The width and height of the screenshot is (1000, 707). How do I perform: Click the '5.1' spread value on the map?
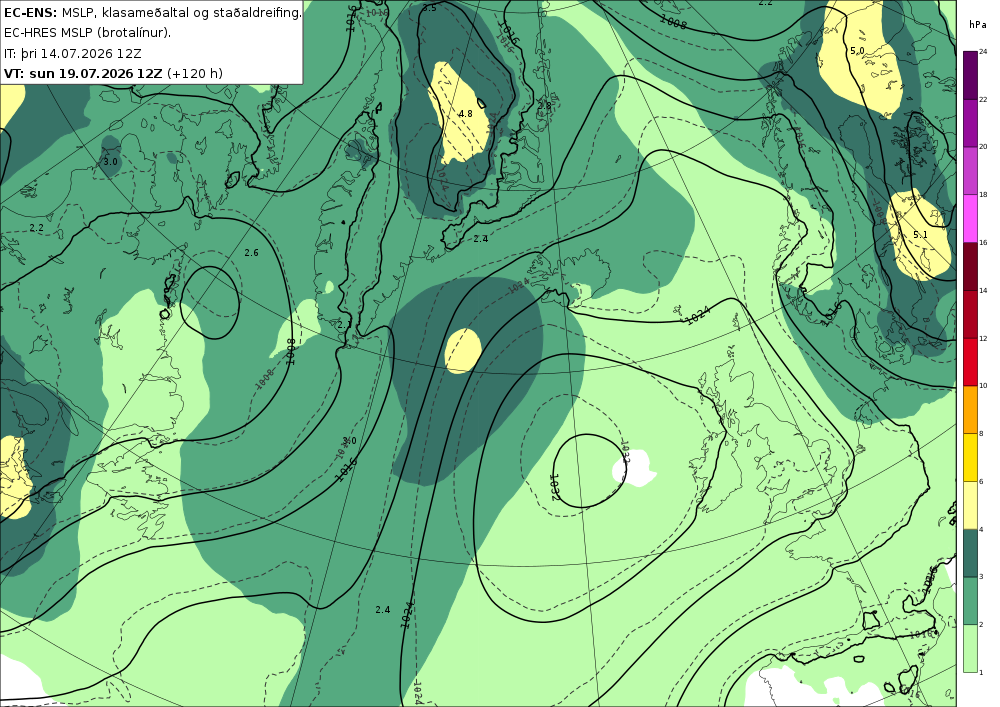[x=920, y=235]
